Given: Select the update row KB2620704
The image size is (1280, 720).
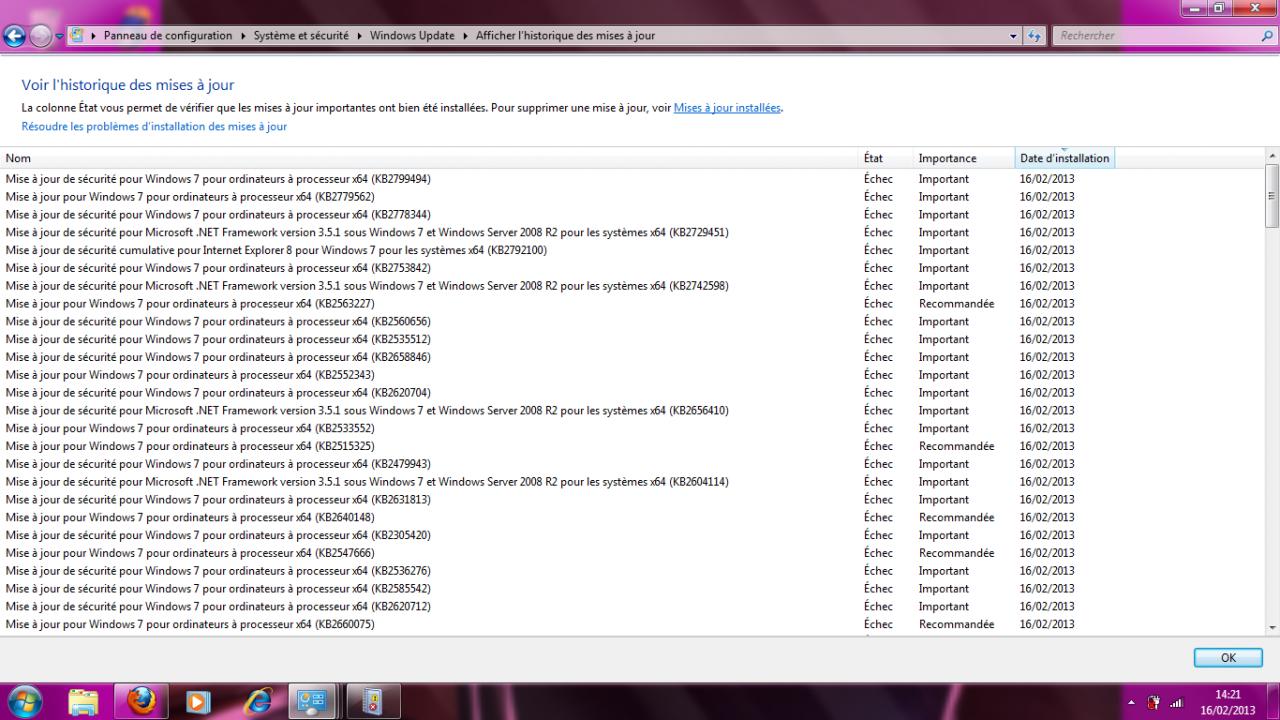Looking at the screenshot, I should [632, 393].
